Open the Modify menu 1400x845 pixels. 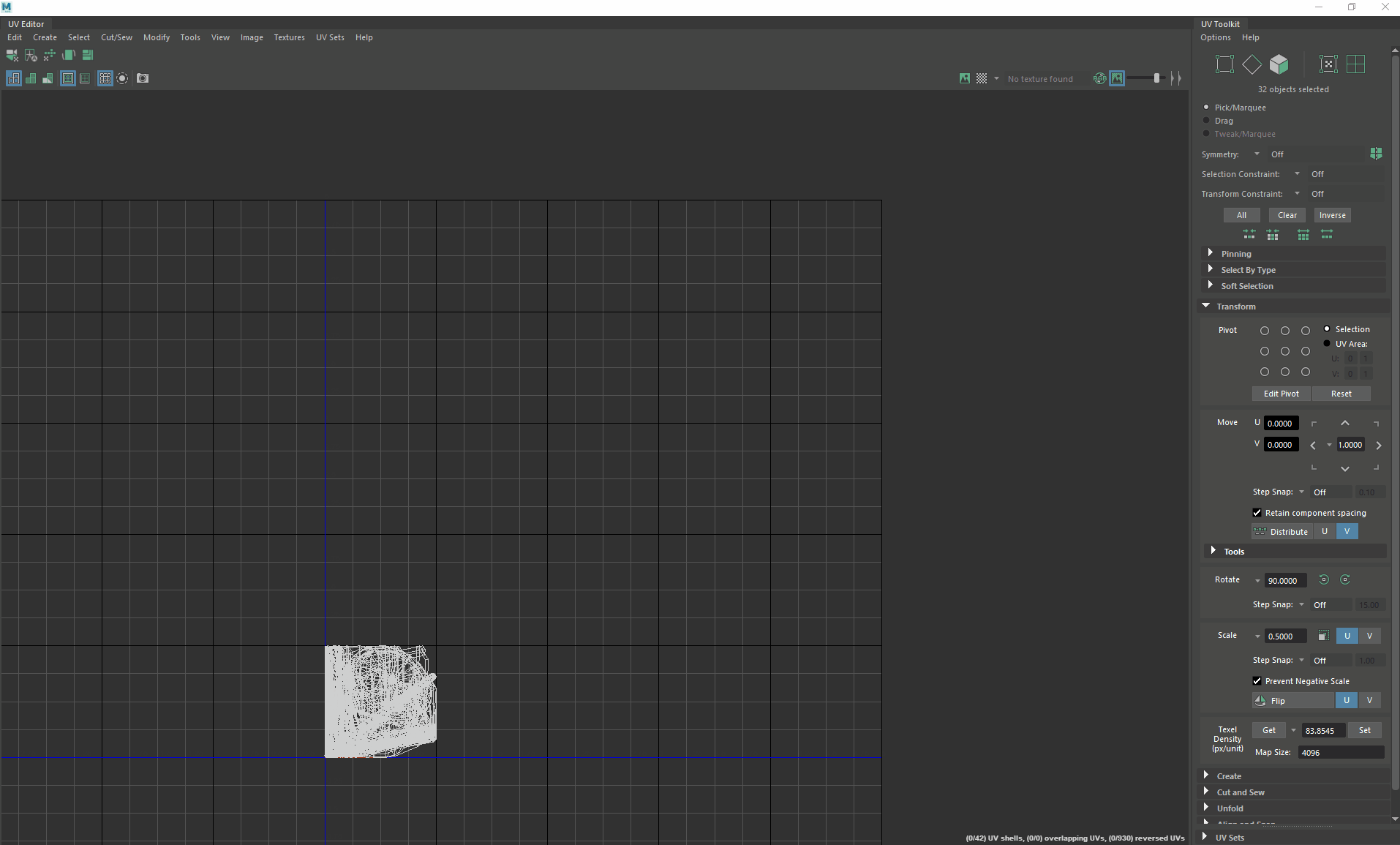click(157, 37)
